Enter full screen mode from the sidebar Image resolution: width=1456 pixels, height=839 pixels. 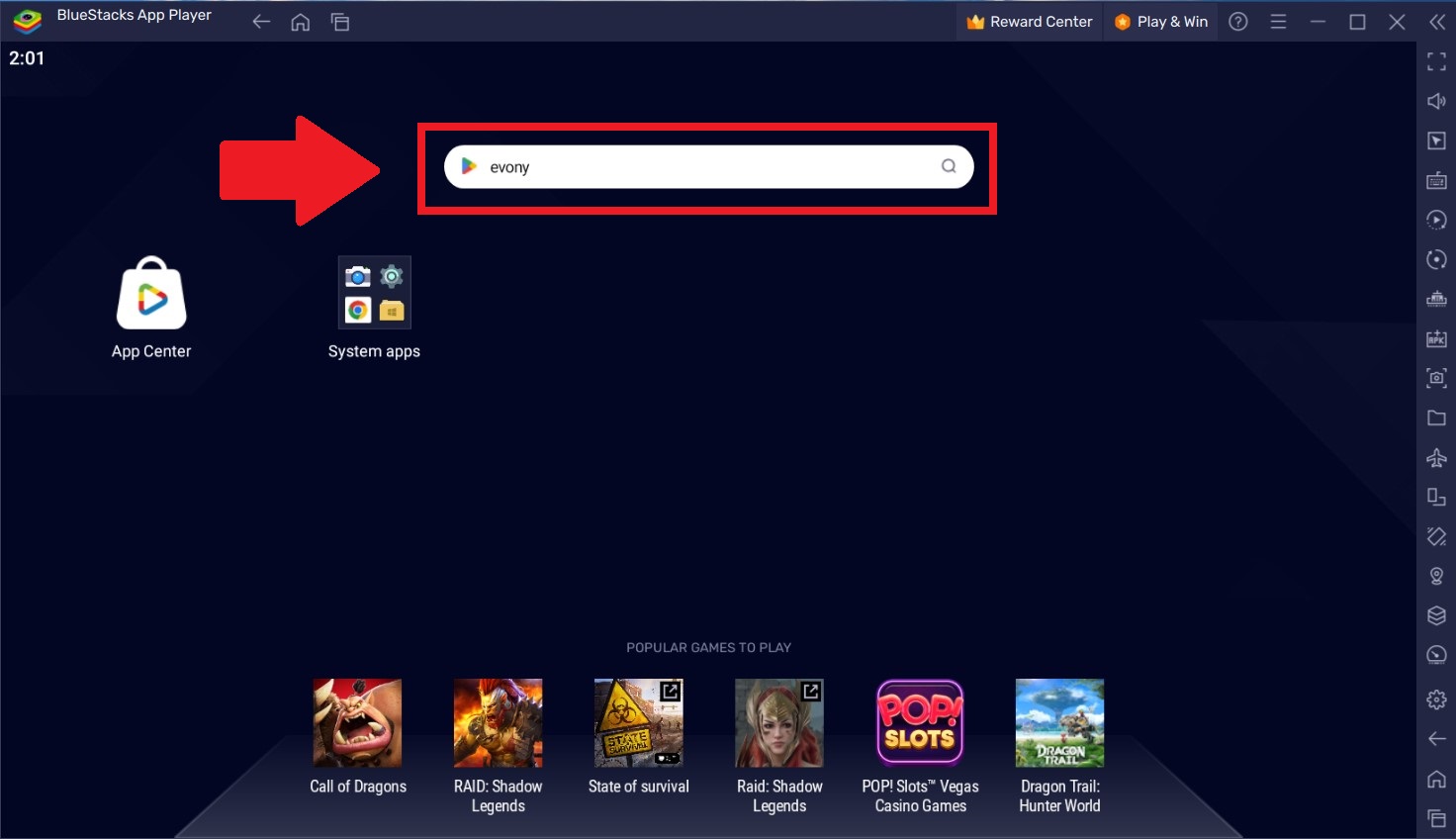(x=1436, y=61)
